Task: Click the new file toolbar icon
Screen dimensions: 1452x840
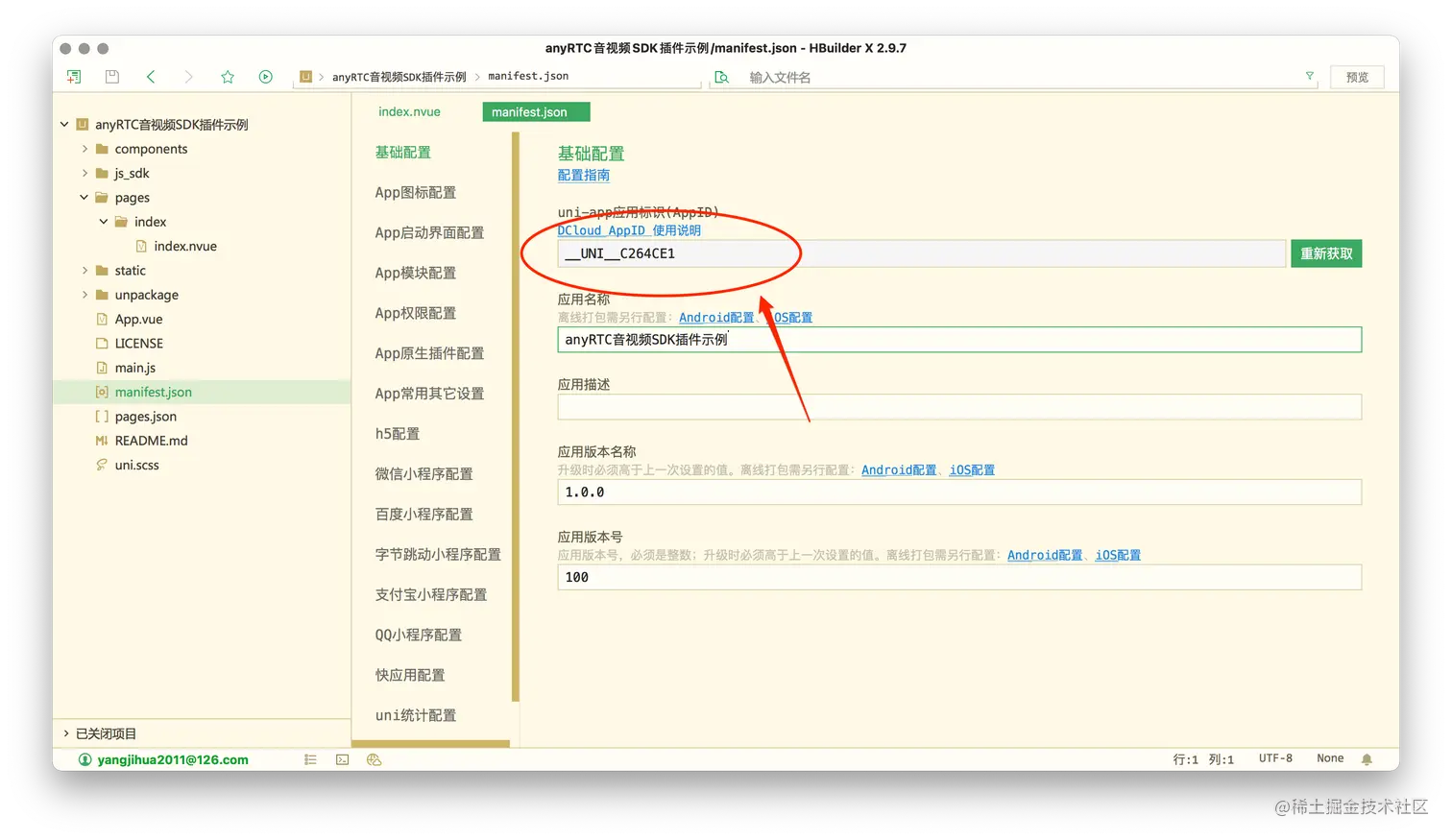Action: pyautogui.click(x=74, y=77)
